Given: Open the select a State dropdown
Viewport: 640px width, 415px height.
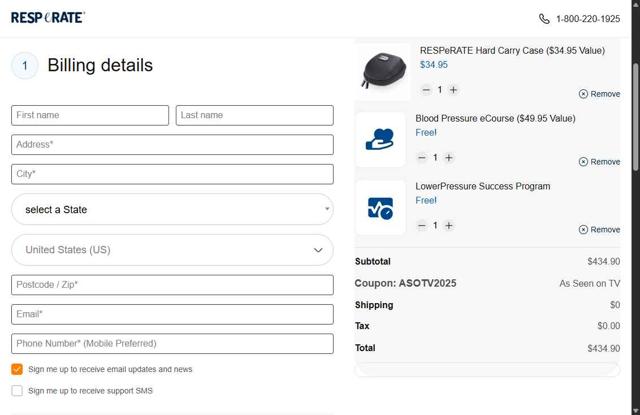Looking at the screenshot, I should tap(172, 209).
